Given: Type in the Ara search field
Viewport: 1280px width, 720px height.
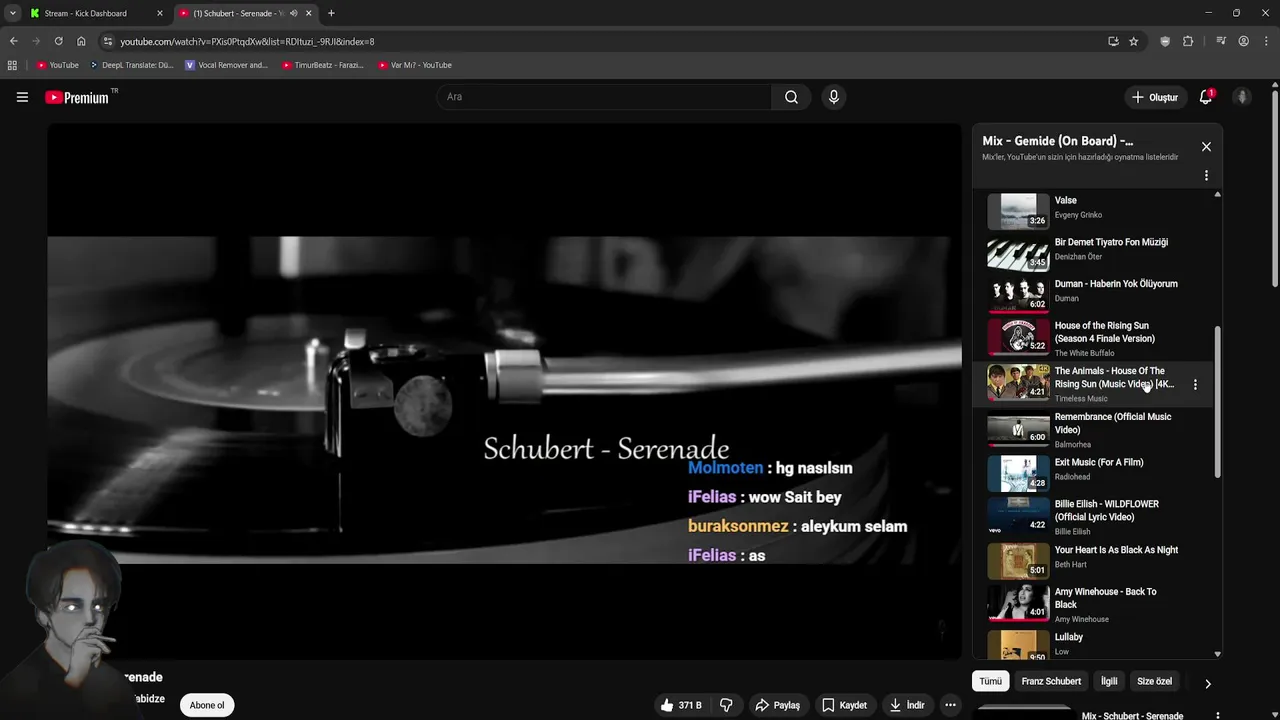Looking at the screenshot, I should (x=604, y=97).
